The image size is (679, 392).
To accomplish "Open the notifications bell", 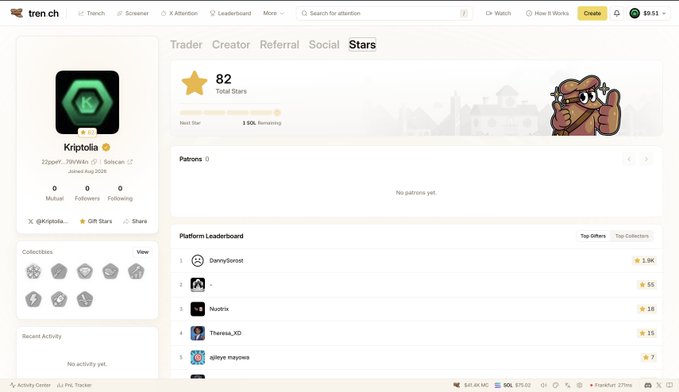I will point(617,13).
